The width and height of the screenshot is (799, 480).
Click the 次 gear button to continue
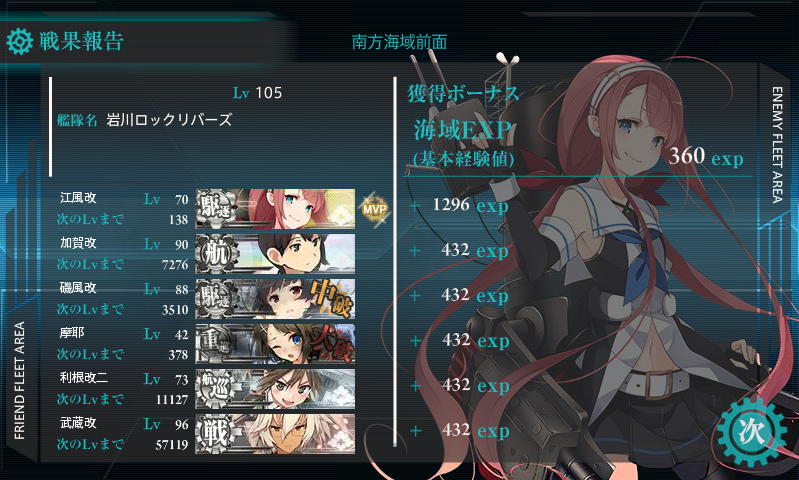(752, 433)
